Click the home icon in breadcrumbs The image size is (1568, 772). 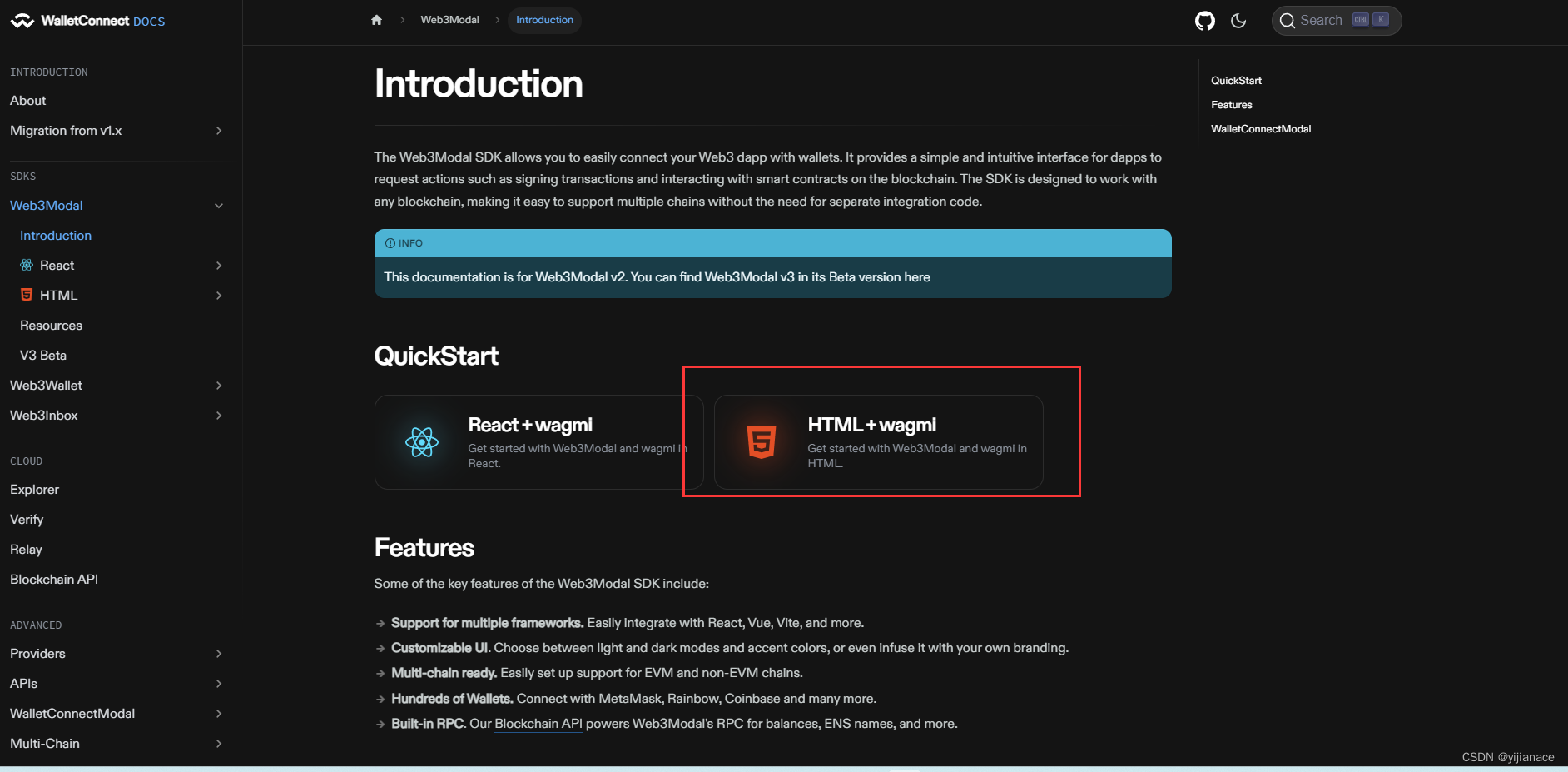coord(376,20)
